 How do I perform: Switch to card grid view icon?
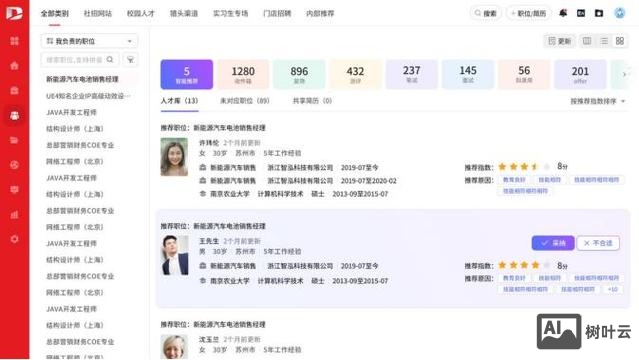pos(620,41)
